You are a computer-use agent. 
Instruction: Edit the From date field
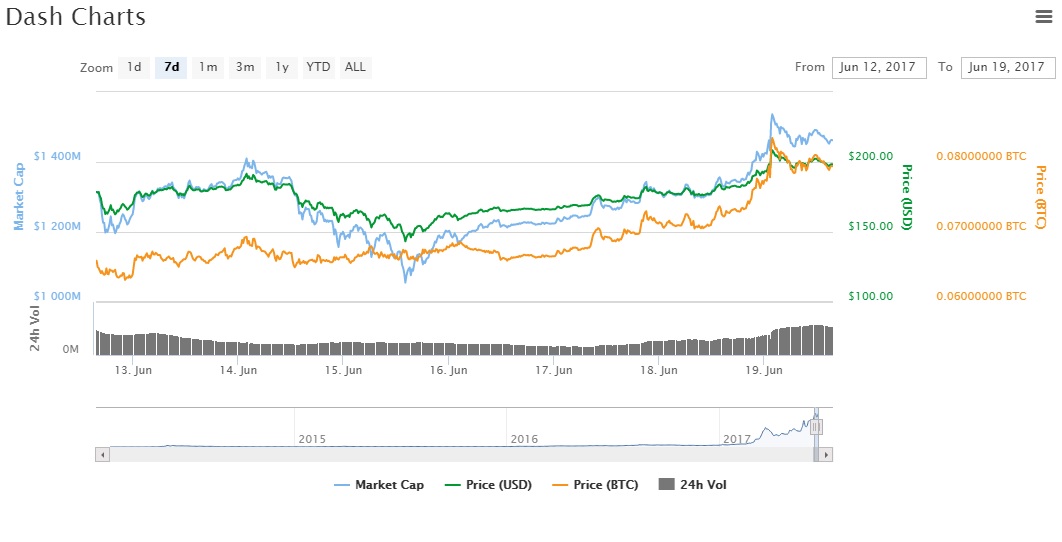pos(879,67)
